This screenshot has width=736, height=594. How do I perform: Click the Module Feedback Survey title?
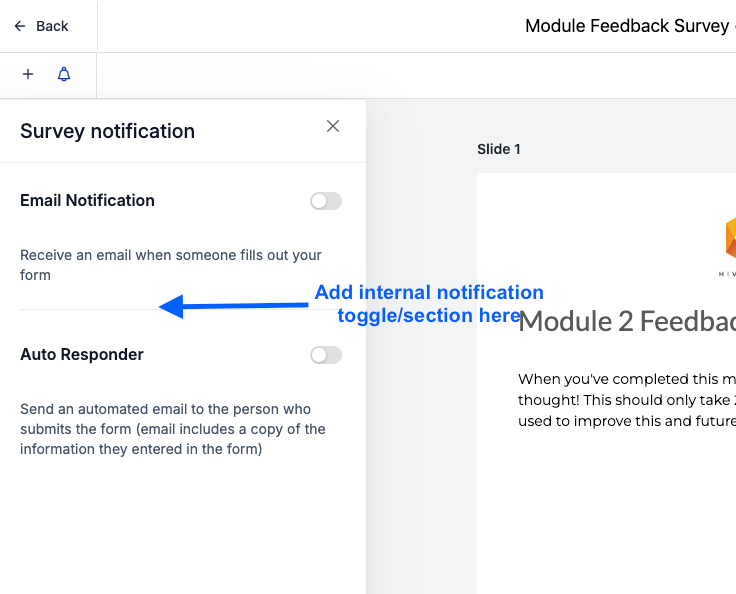pos(628,26)
